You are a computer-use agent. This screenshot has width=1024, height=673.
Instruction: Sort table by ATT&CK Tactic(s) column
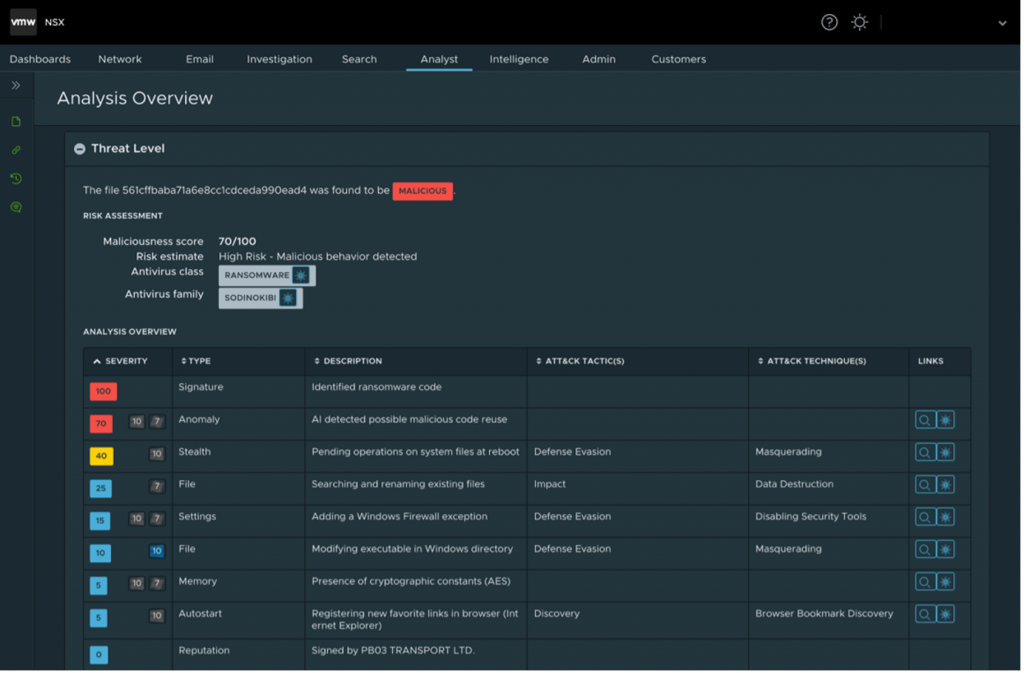[580, 361]
